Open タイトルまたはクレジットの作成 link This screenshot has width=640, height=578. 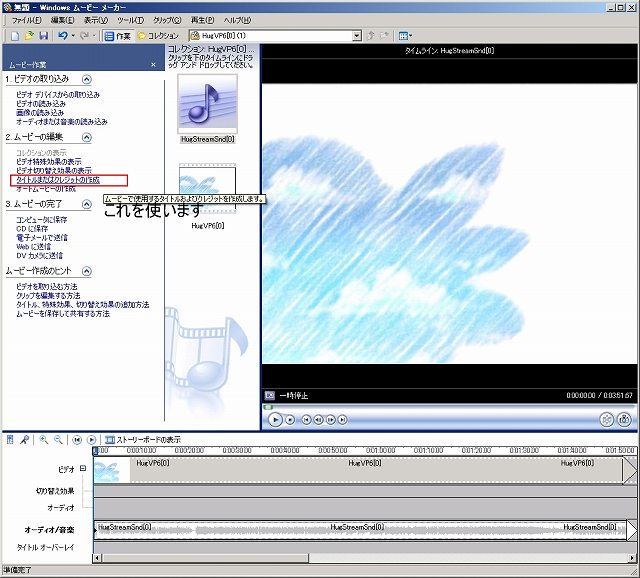(x=58, y=180)
